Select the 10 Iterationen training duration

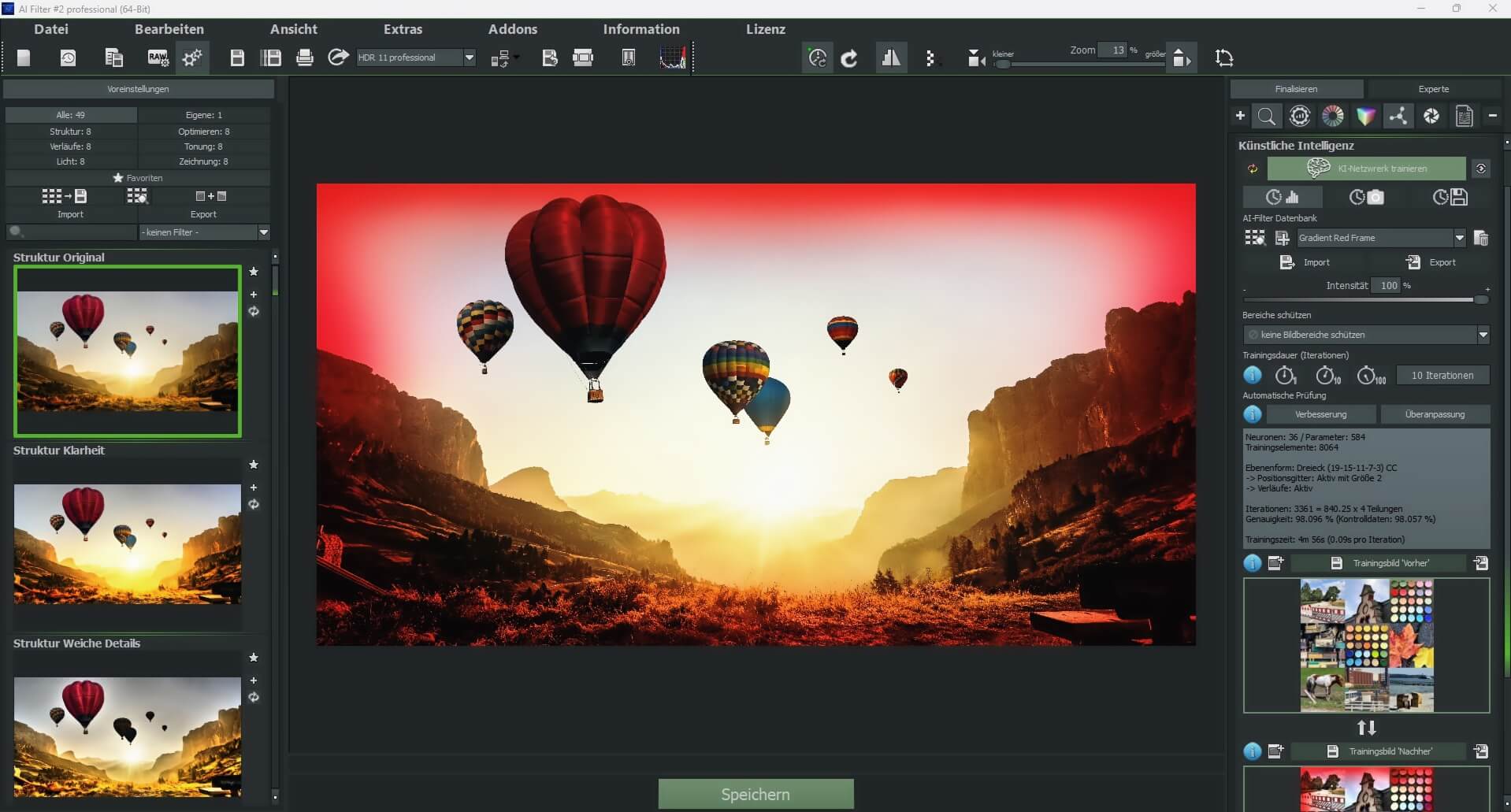1442,375
